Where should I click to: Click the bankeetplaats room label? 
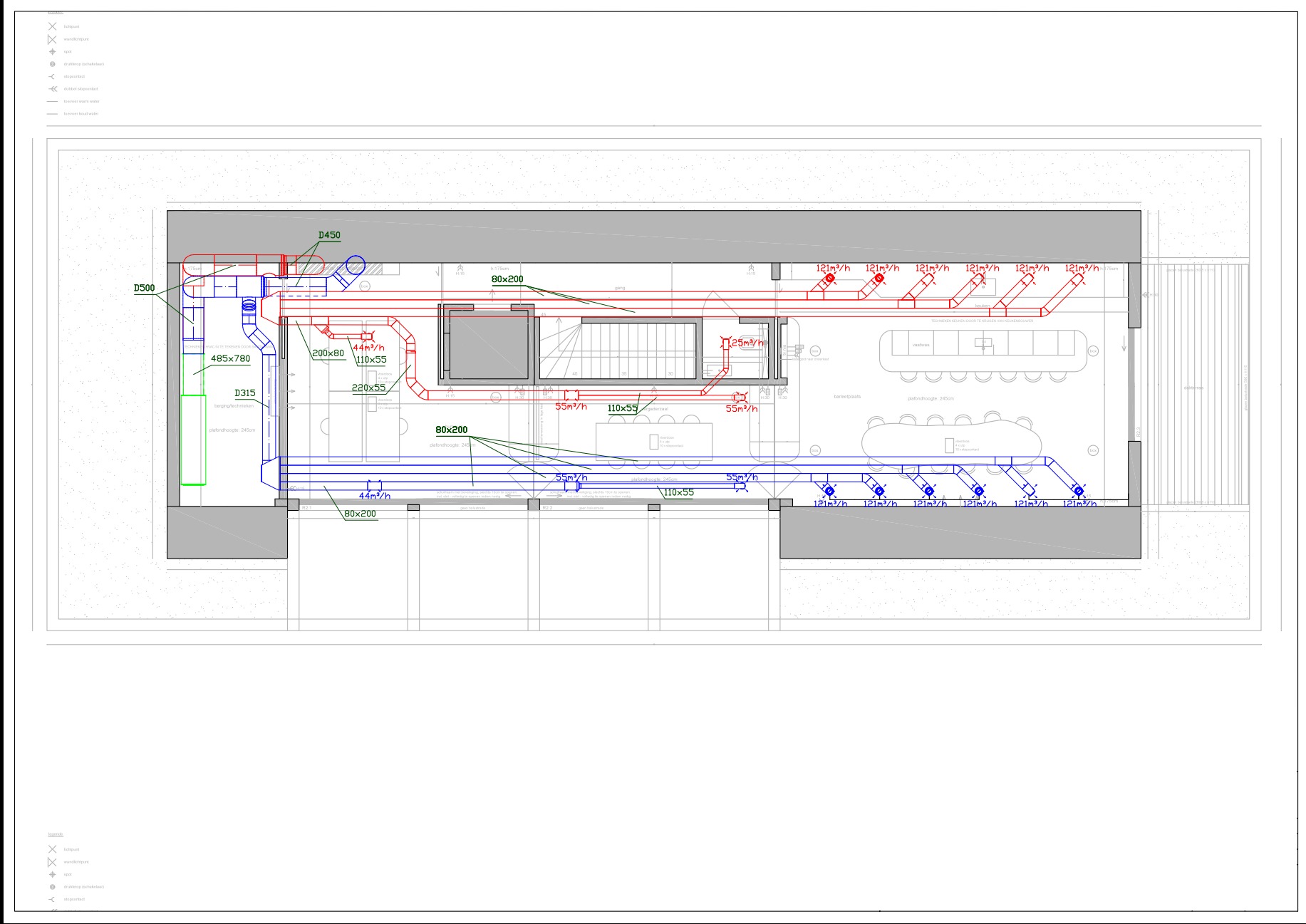(x=848, y=396)
